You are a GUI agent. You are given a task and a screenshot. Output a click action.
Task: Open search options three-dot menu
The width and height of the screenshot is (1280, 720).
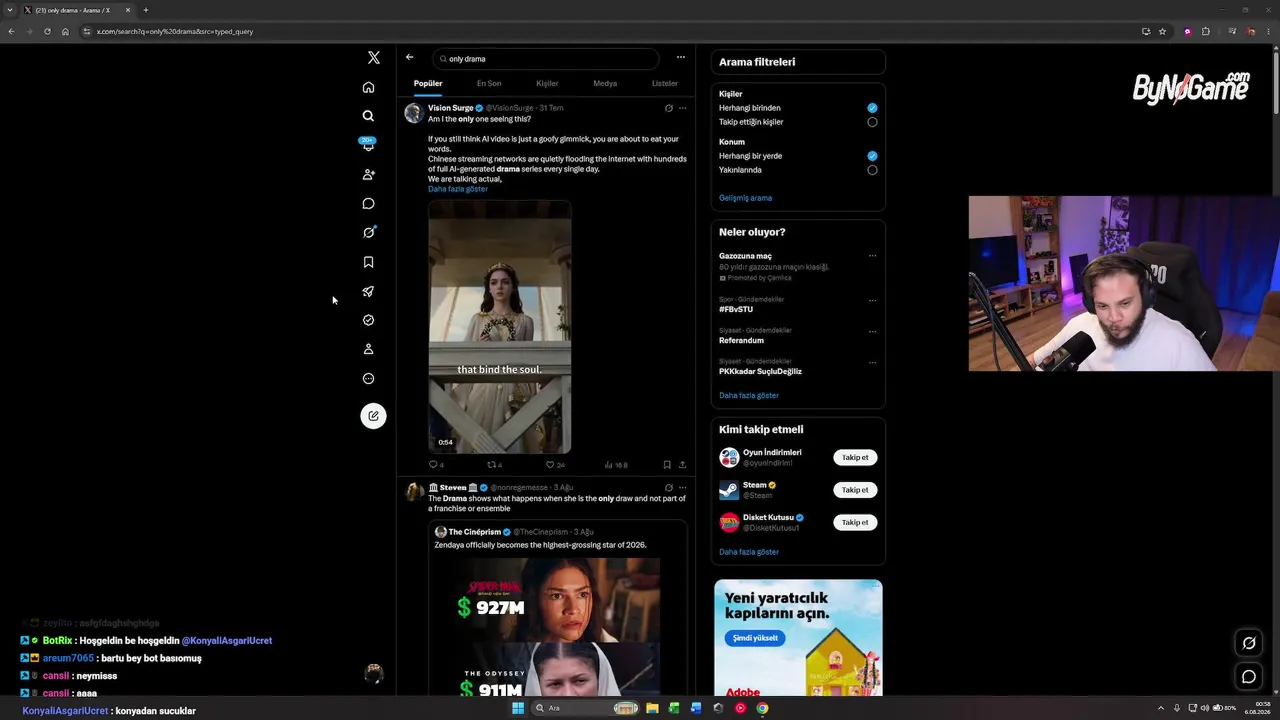(681, 57)
